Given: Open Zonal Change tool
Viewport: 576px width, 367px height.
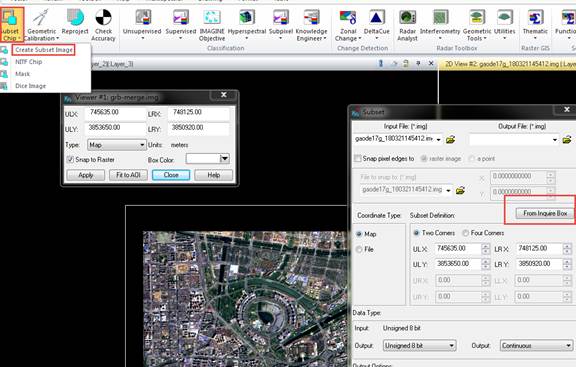Looking at the screenshot, I should coord(348,25).
